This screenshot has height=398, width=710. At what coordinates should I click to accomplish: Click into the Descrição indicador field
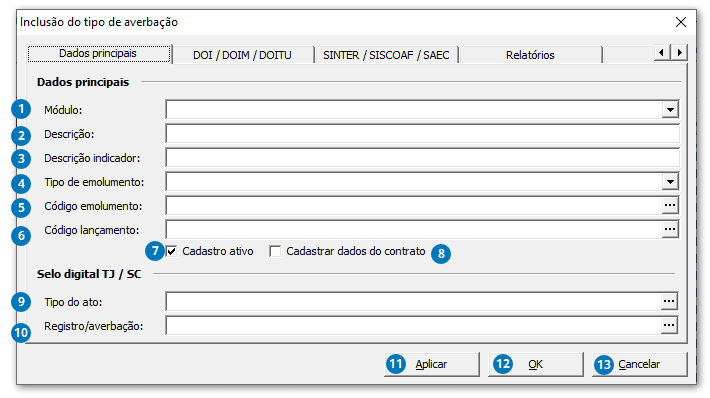422,158
